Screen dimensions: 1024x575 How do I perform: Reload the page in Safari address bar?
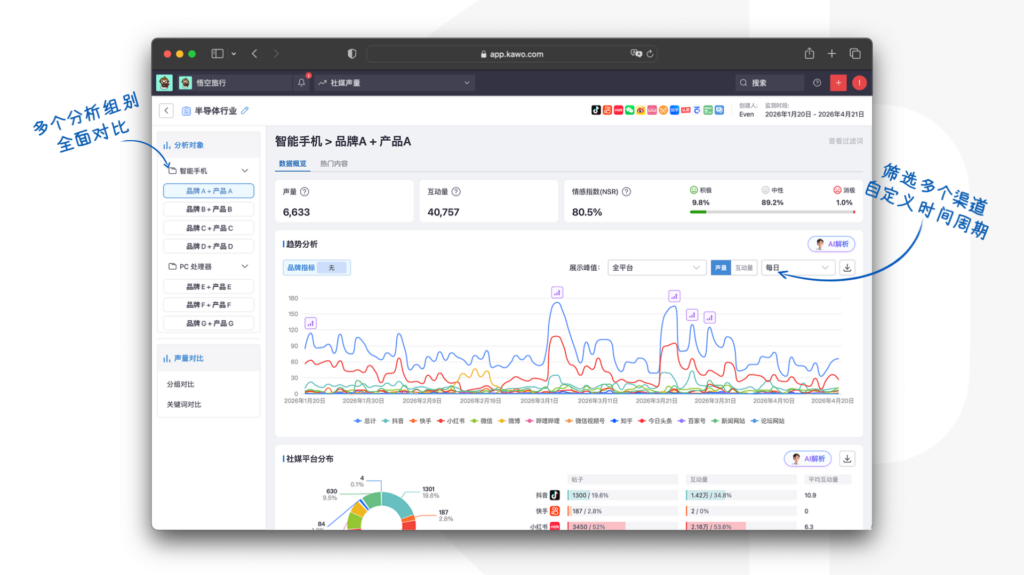tap(650, 54)
